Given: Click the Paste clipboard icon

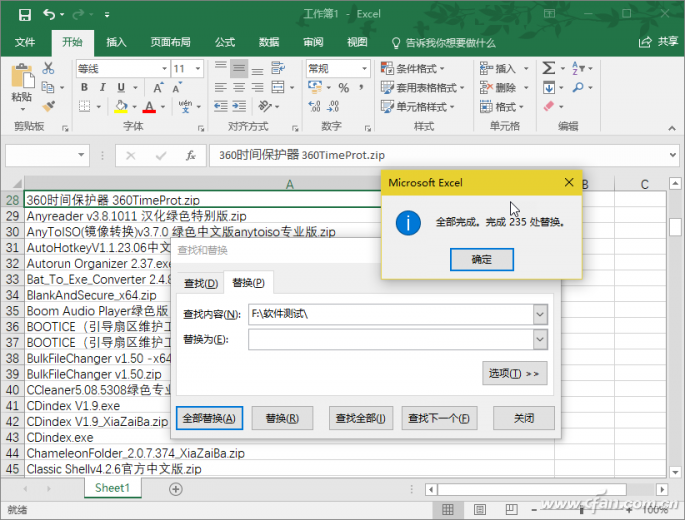Looking at the screenshot, I should click(x=22, y=76).
